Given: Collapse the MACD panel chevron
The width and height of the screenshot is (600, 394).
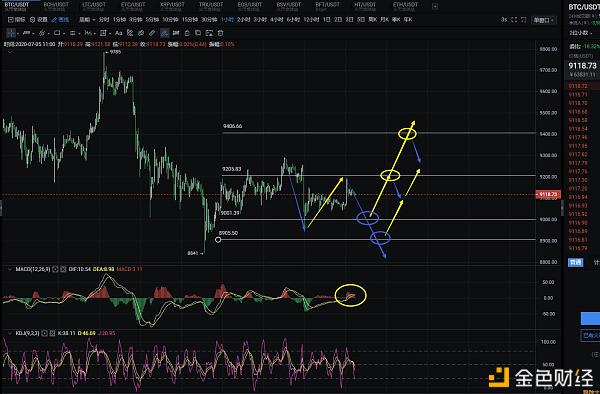Looking at the screenshot, I should [10, 269].
